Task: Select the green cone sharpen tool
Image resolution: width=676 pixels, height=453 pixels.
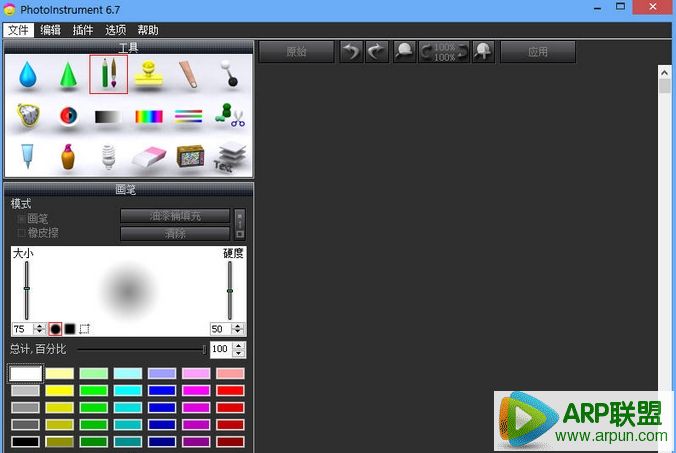Action: coord(68,75)
